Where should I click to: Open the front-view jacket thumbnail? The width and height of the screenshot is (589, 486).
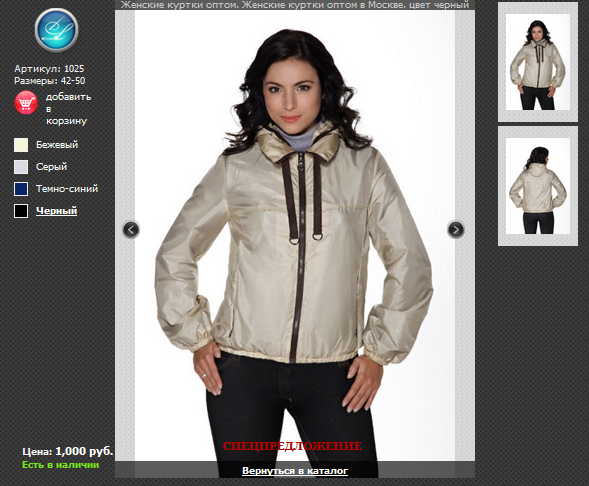pyautogui.click(x=538, y=62)
